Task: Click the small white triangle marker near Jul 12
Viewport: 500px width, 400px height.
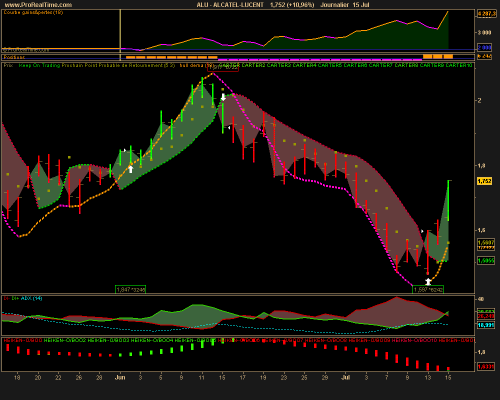Action: point(422,231)
